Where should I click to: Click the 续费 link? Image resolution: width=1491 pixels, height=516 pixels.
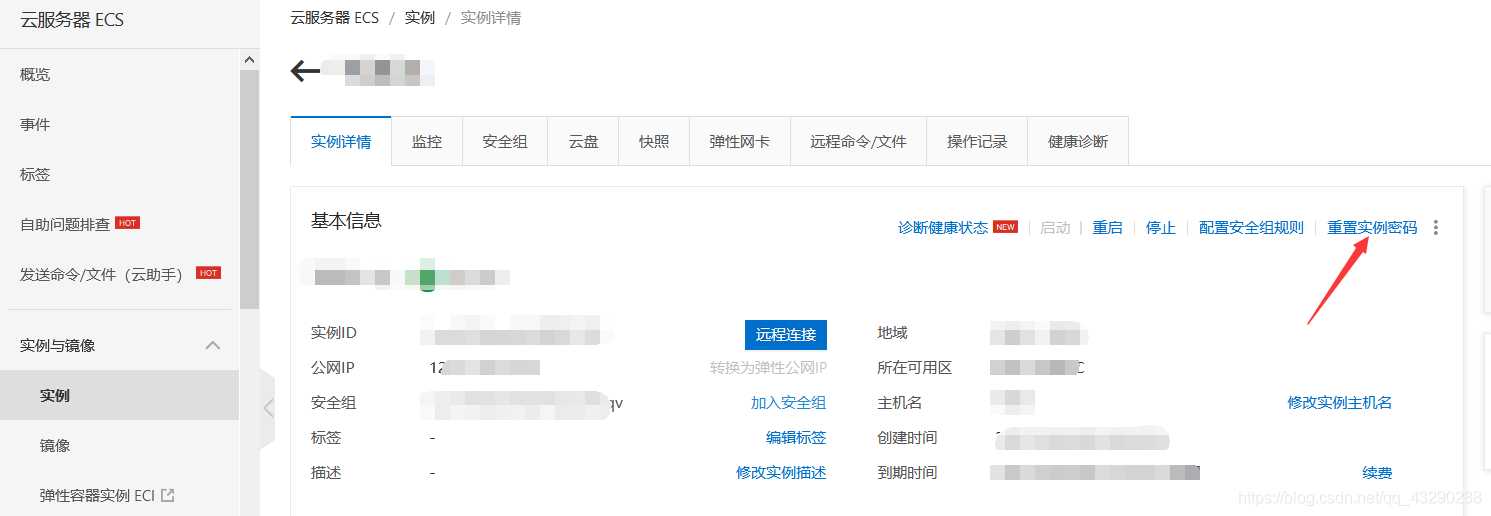click(x=1377, y=473)
